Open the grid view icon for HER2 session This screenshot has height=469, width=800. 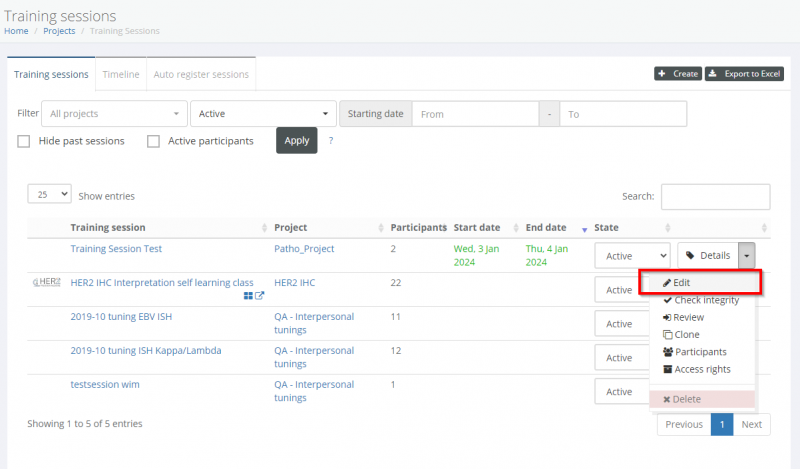point(248,296)
